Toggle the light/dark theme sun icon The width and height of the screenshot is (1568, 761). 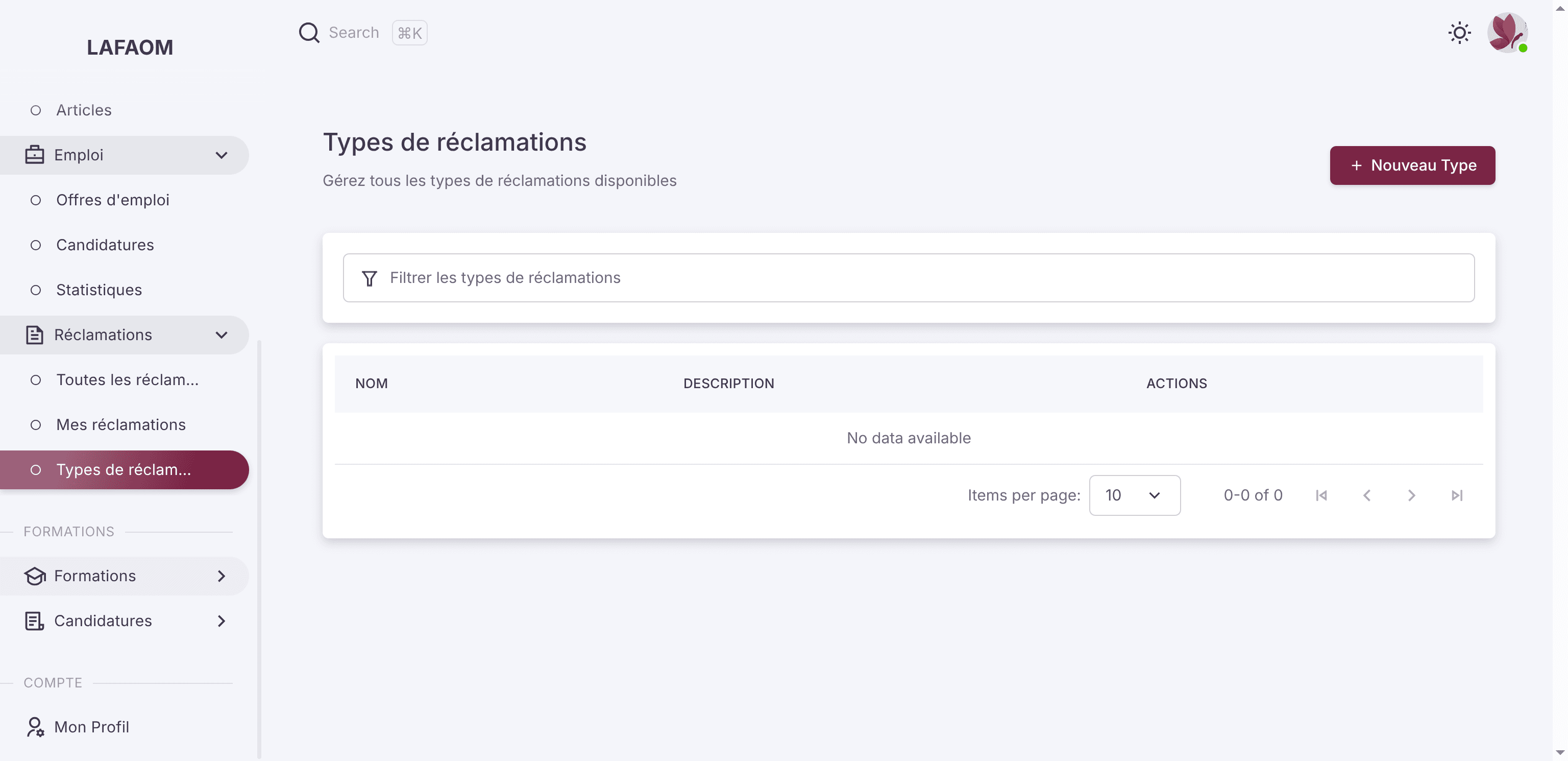tap(1459, 32)
